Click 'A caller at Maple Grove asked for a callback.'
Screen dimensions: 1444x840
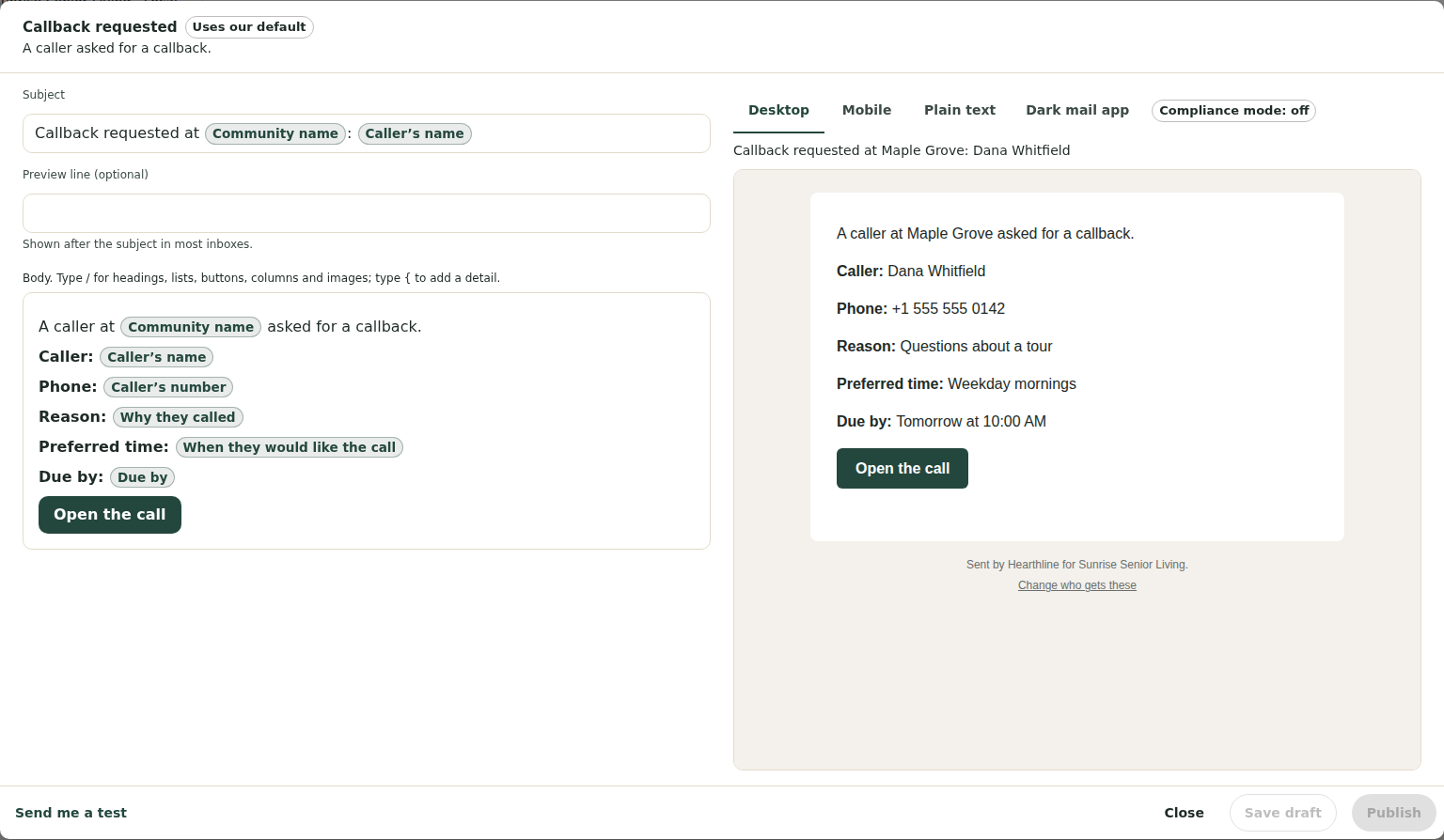[985, 233]
